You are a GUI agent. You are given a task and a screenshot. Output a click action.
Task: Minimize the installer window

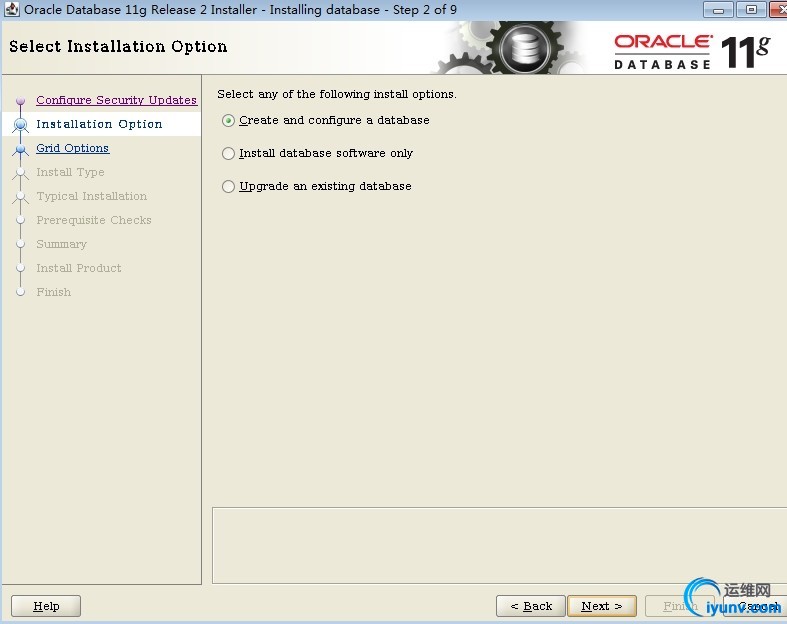point(718,10)
